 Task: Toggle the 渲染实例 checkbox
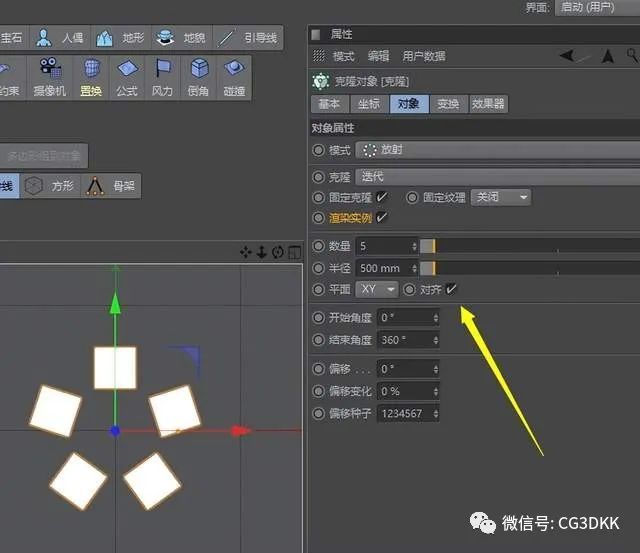(x=382, y=218)
